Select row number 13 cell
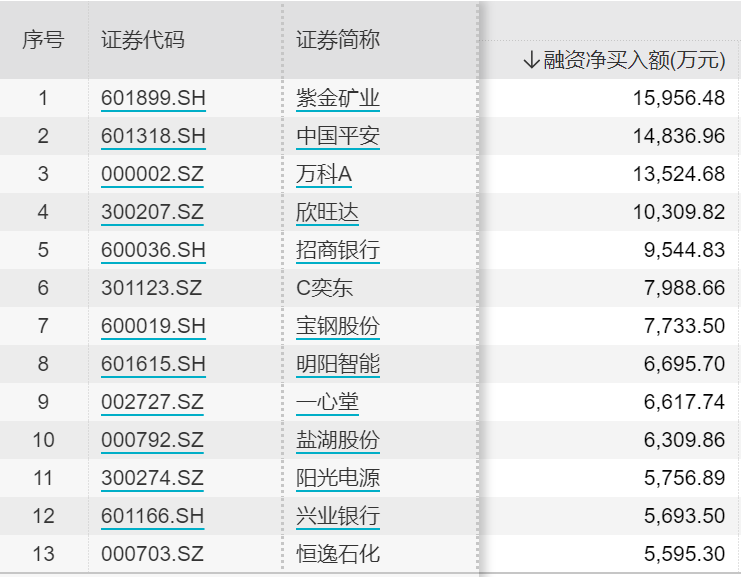 [x=43, y=554]
